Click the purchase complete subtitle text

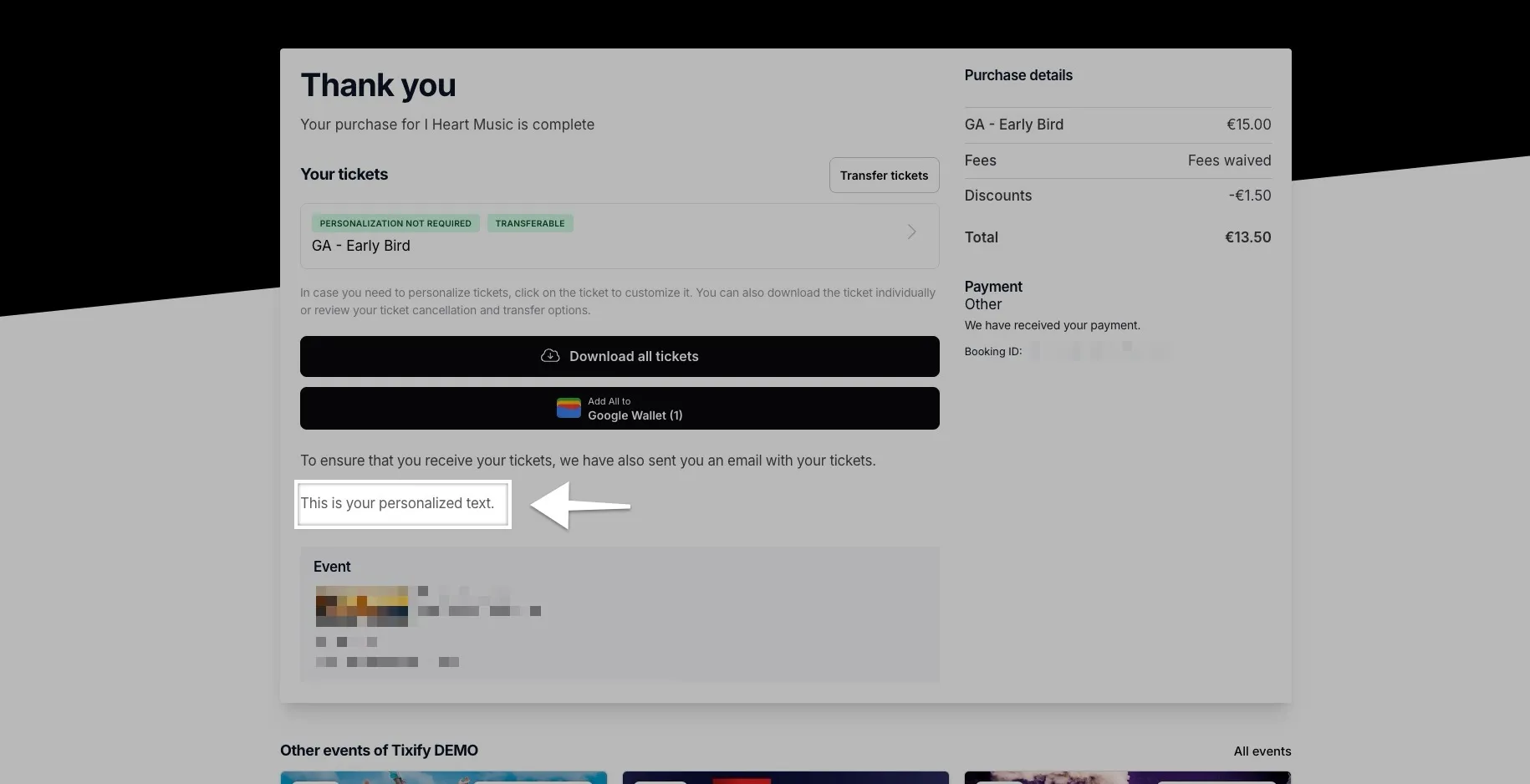(447, 125)
